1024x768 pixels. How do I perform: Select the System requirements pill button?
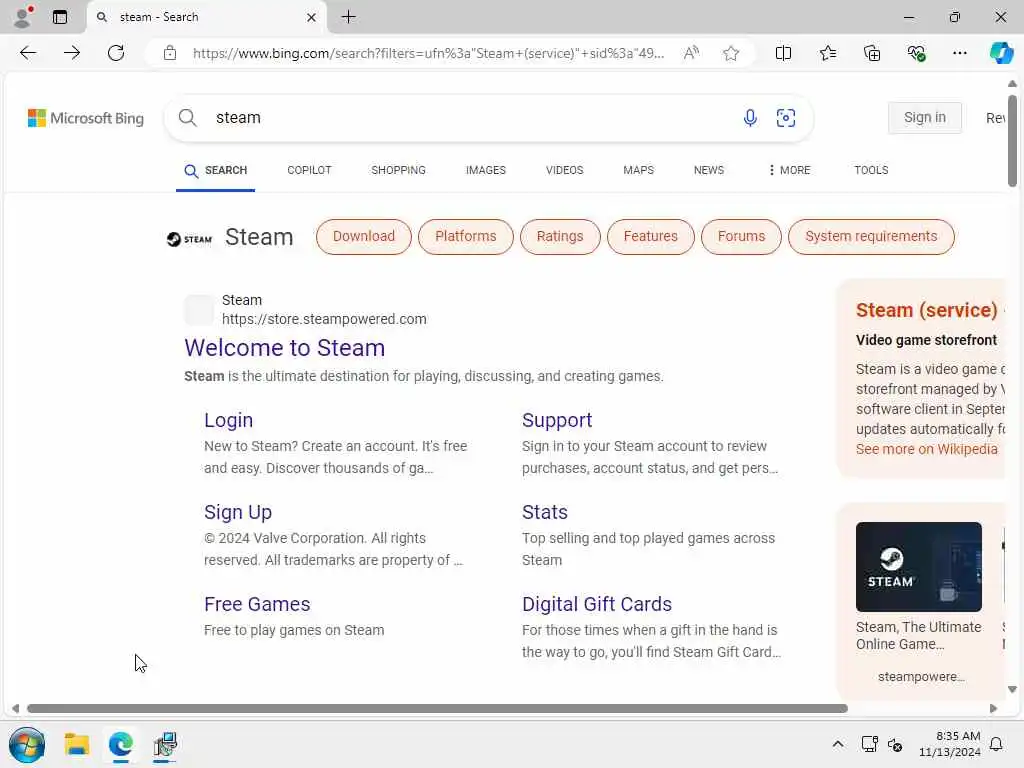871,236
